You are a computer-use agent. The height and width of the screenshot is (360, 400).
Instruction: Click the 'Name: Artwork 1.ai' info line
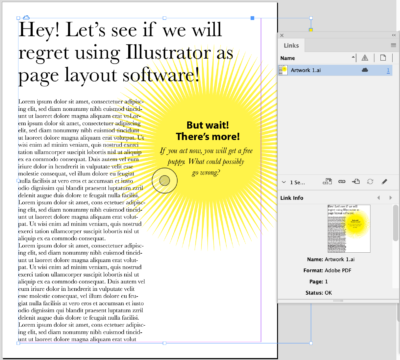(x=330, y=259)
